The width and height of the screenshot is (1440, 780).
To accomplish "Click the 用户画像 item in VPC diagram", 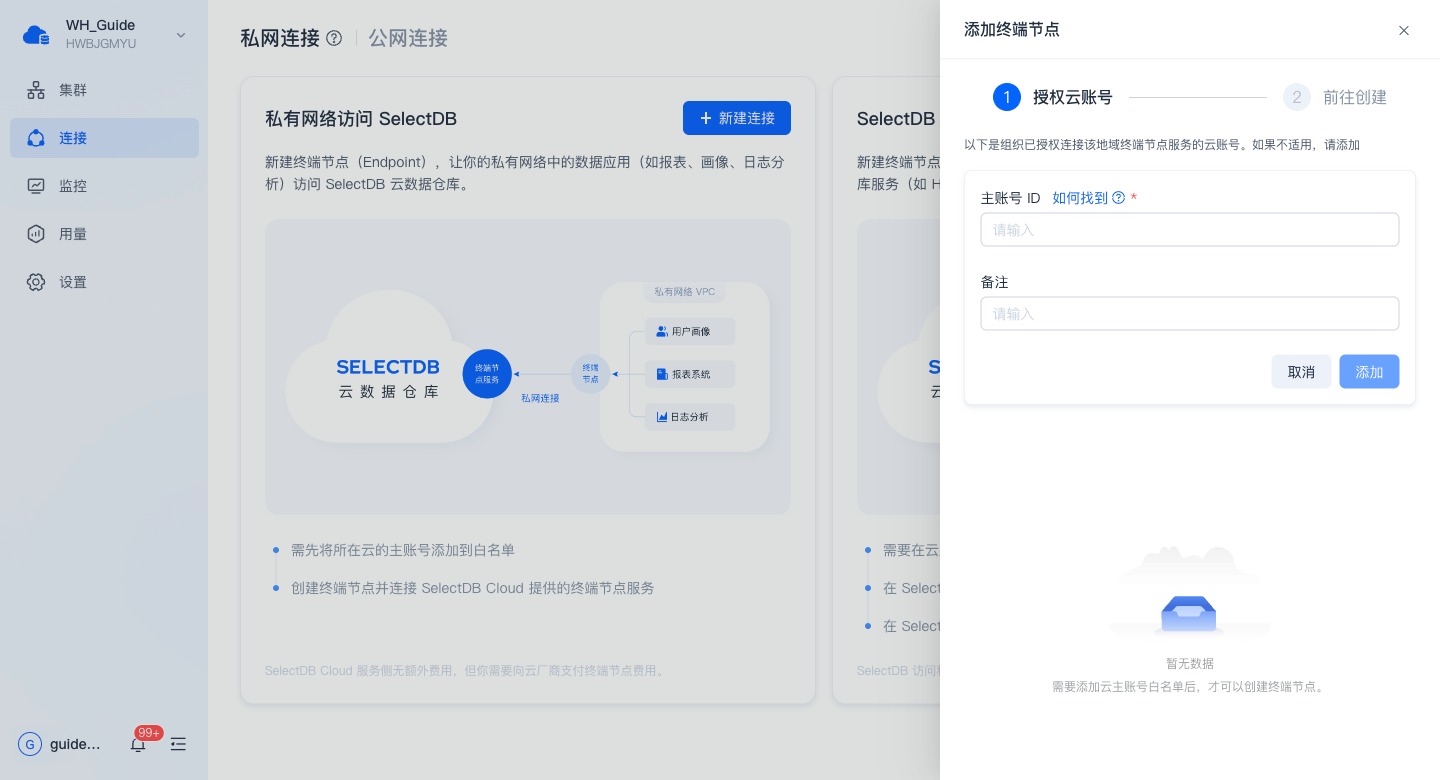I will pyautogui.click(x=690, y=331).
